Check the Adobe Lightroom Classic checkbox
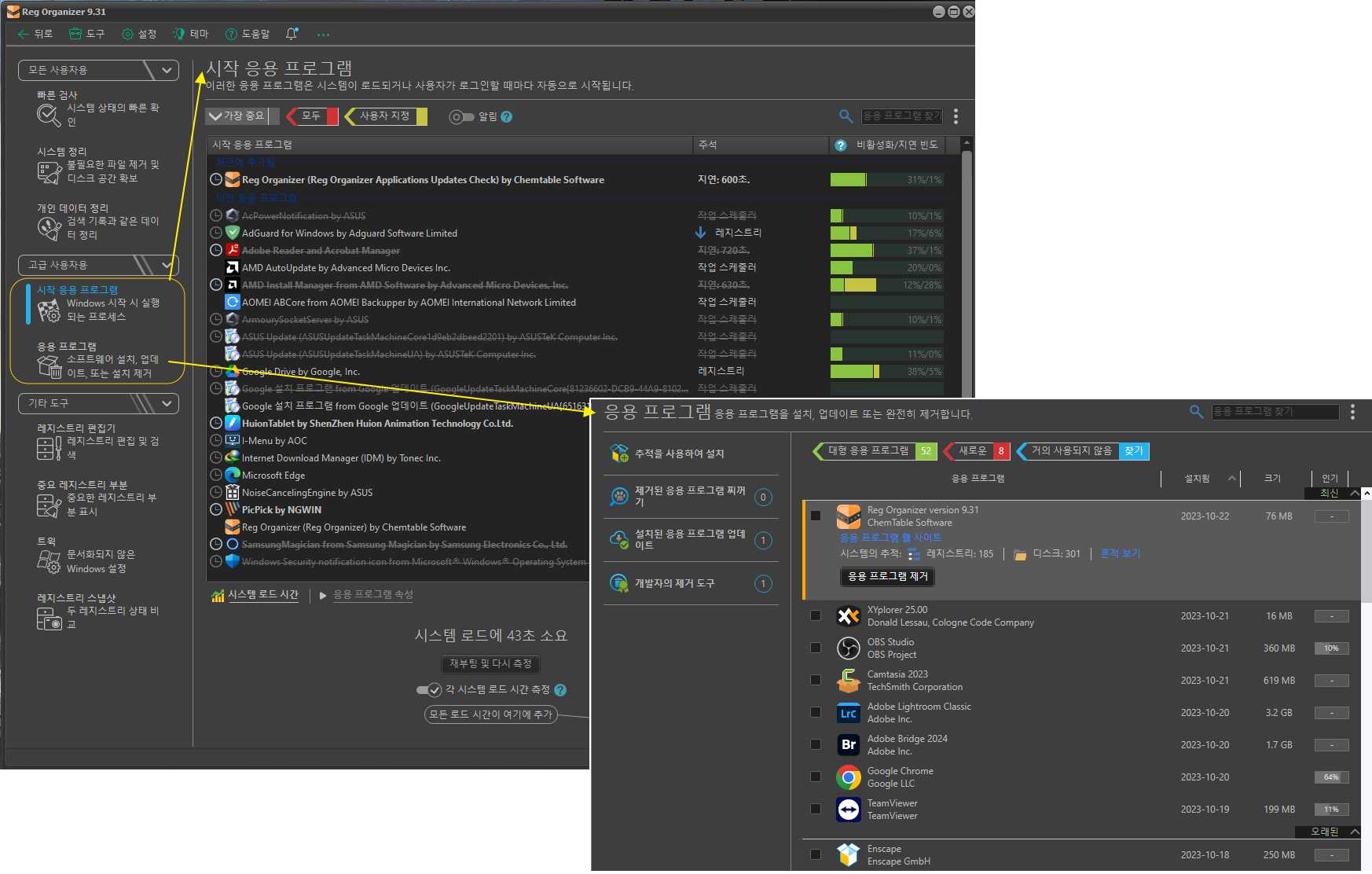The image size is (1372, 874). click(x=816, y=713)
